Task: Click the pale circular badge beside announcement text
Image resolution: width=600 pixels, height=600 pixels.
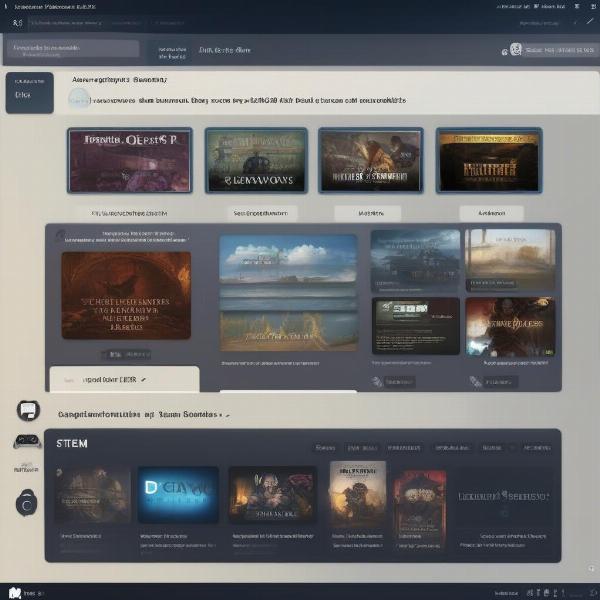Action: pos(79,99)
